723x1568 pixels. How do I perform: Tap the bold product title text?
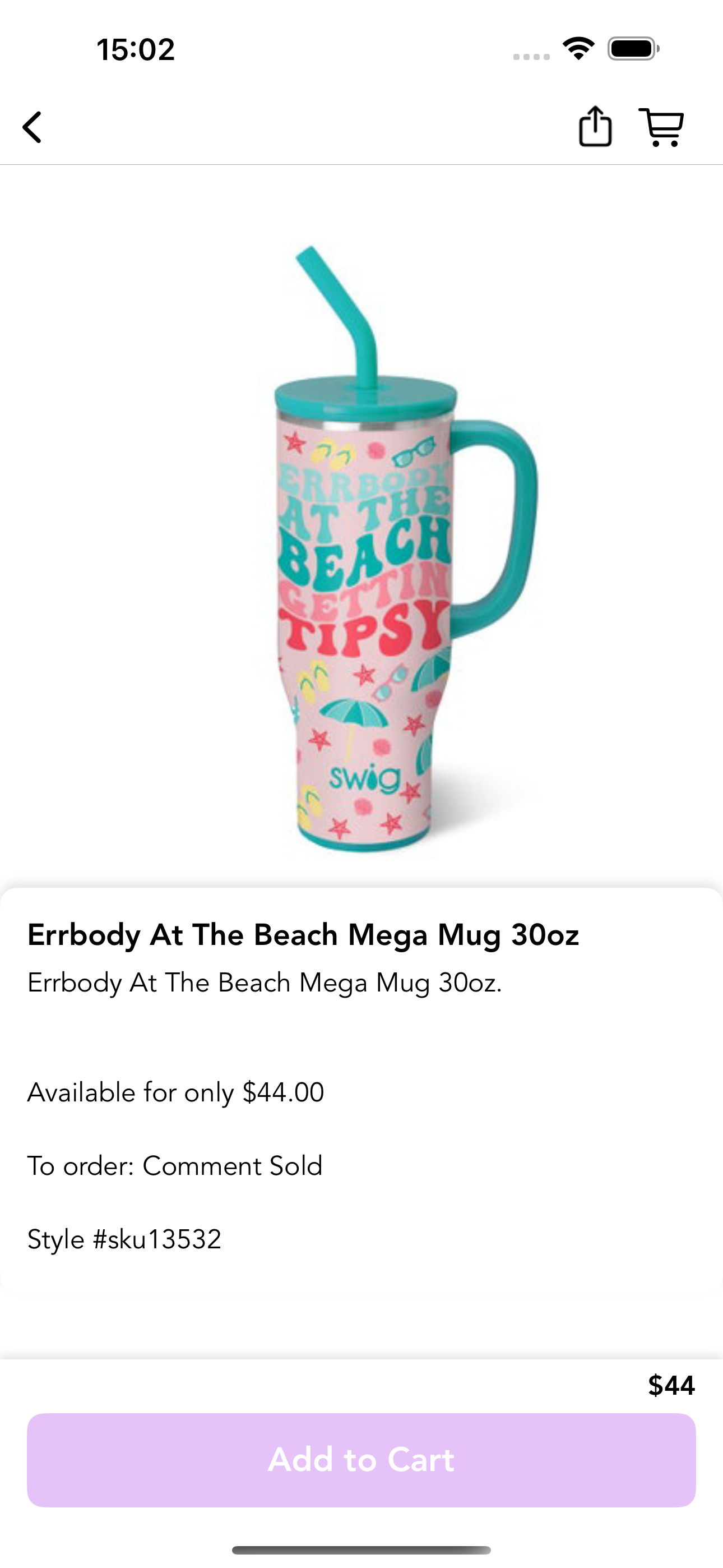coord(303,934)
